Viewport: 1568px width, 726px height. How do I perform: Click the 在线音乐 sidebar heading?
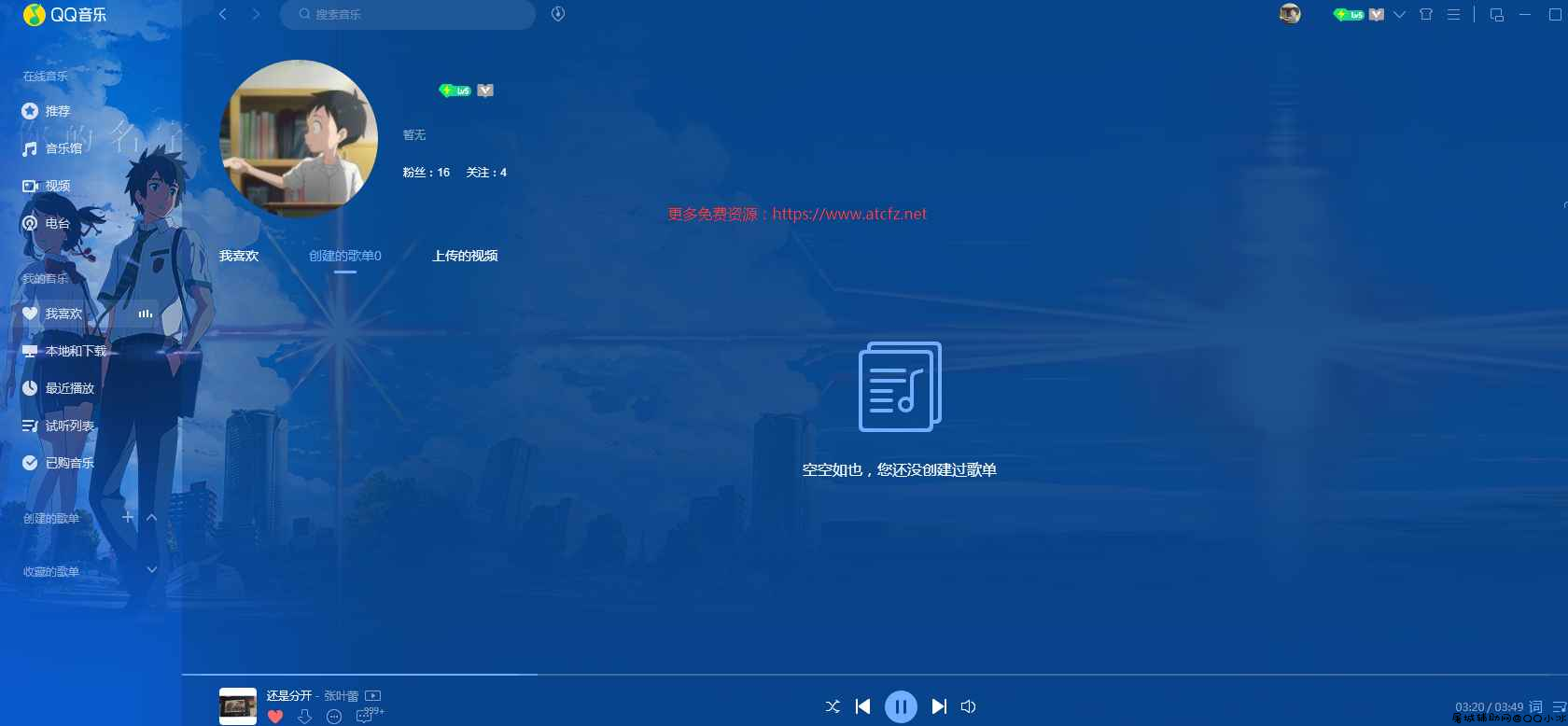point(45,77)
